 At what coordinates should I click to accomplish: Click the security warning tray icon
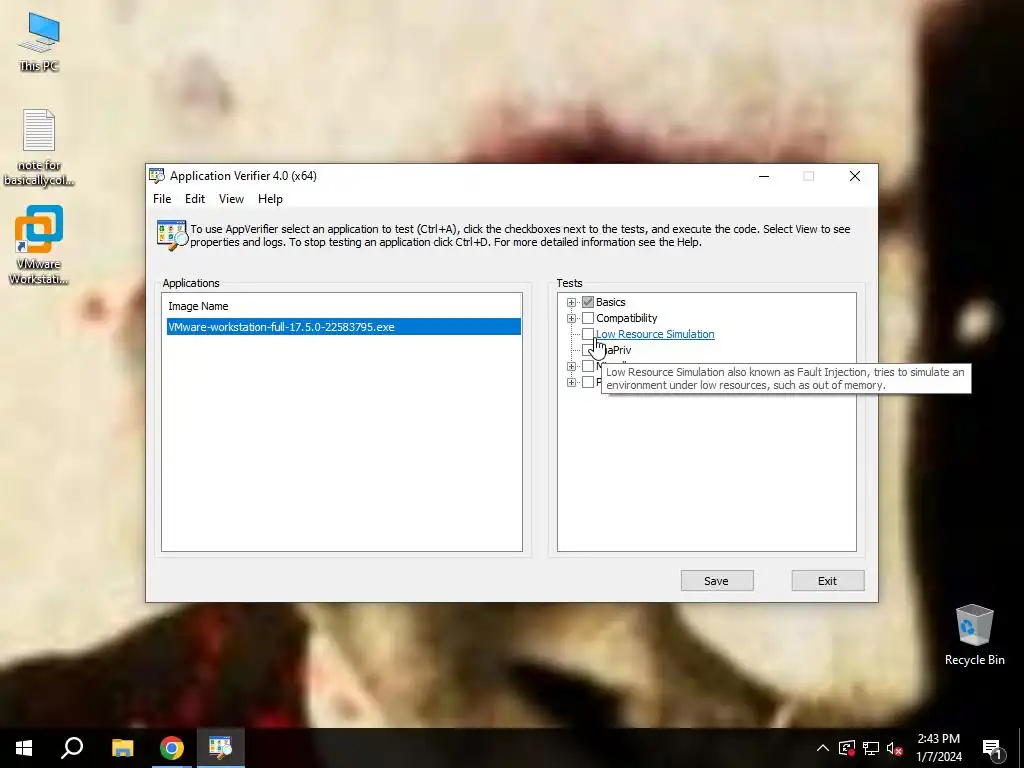(847, 748)
